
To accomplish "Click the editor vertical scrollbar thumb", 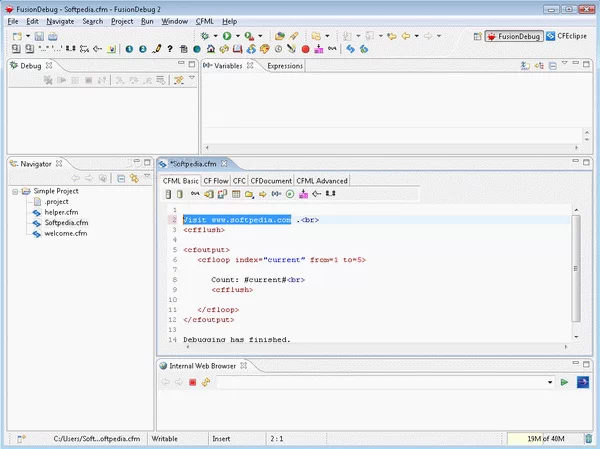I will click(576, 268).
